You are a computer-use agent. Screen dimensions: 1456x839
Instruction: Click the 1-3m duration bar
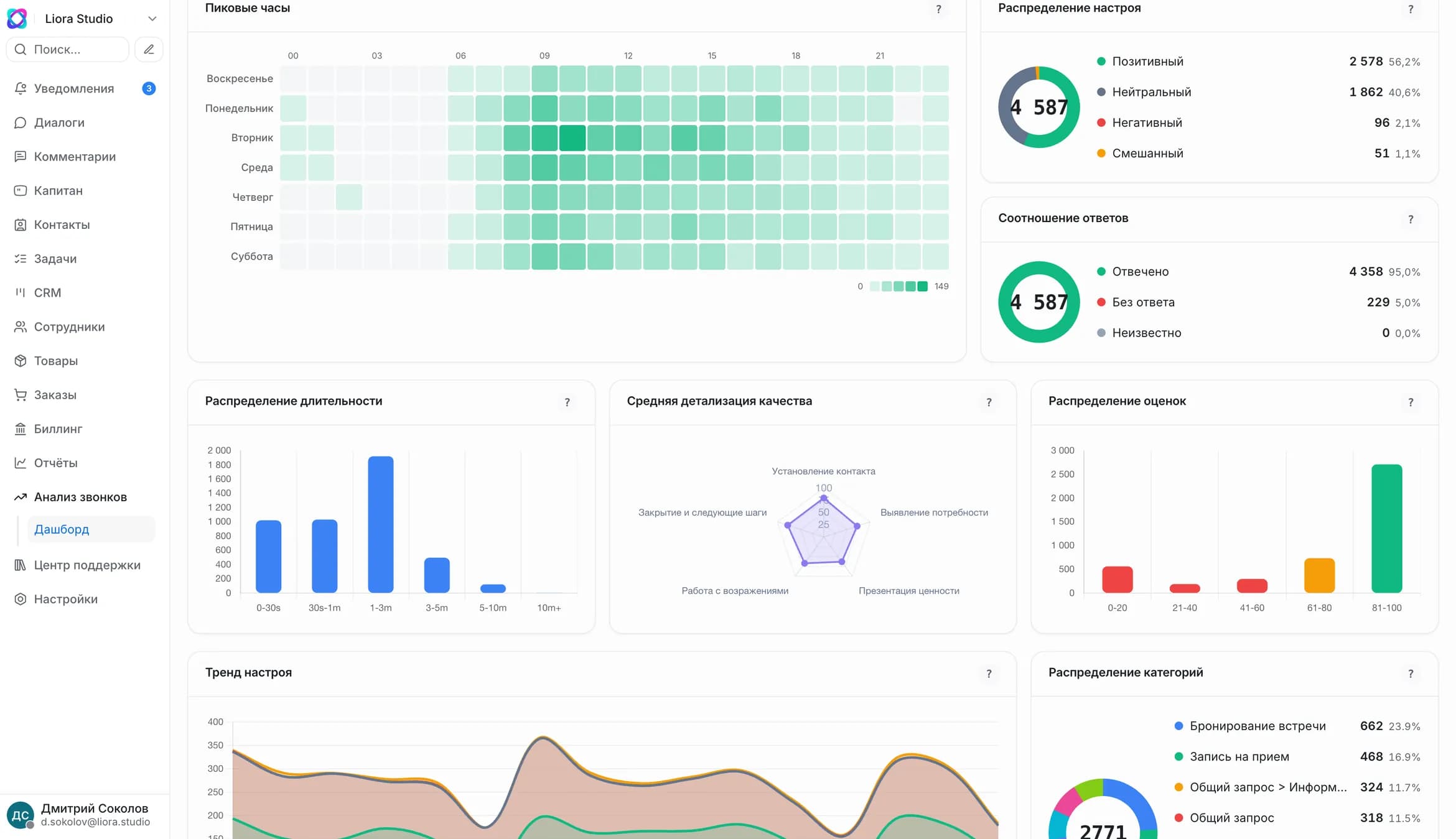pyautogui.click(x=381, y=524)
